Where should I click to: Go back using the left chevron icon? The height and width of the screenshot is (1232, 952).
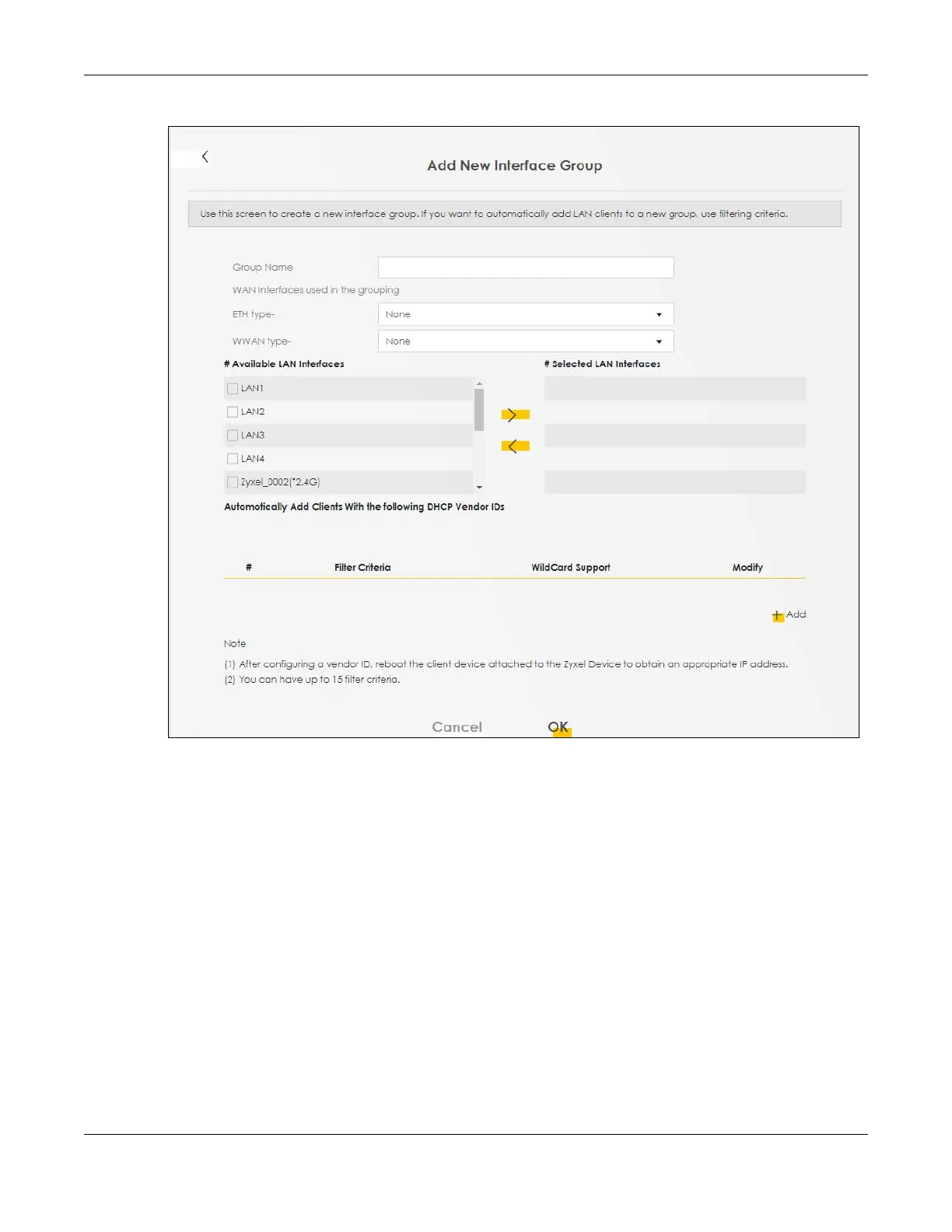point(205,157)
